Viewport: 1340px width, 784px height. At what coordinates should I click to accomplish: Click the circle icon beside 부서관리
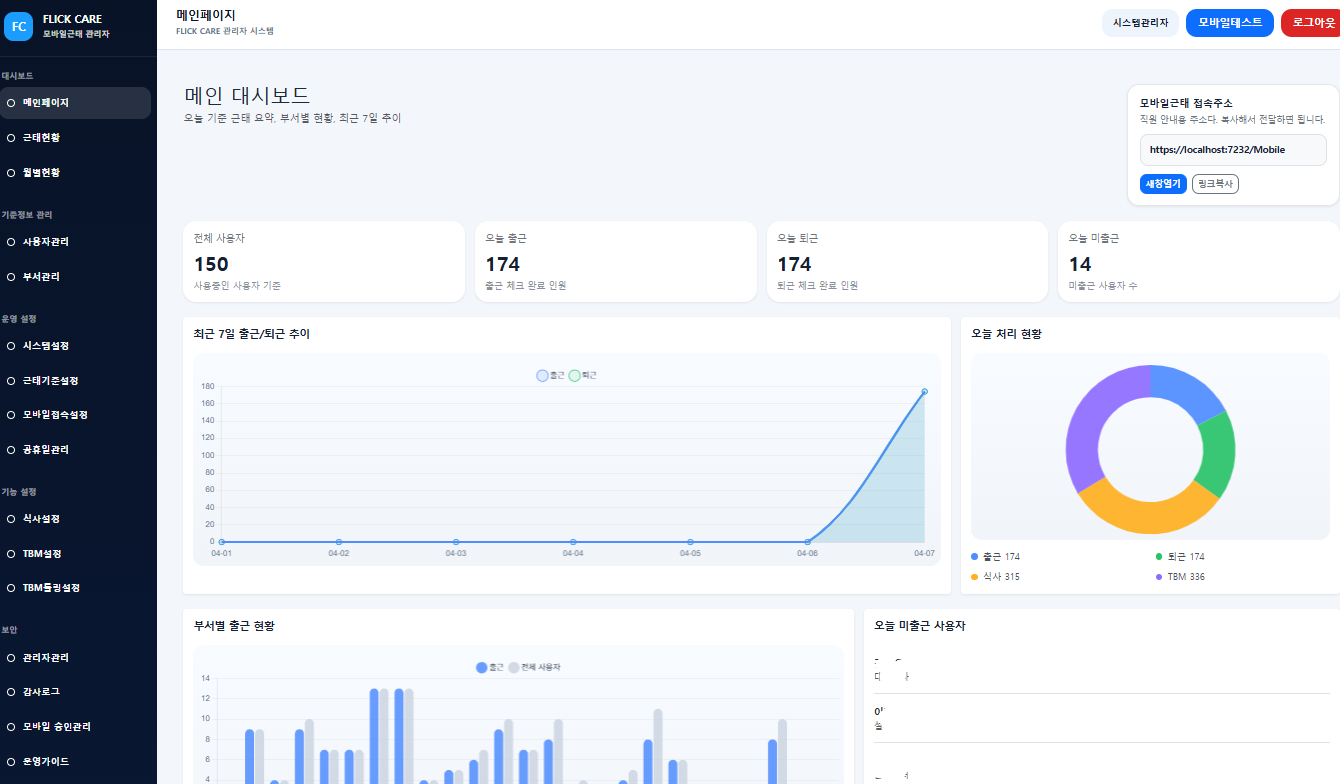click(x=11, y=276)
